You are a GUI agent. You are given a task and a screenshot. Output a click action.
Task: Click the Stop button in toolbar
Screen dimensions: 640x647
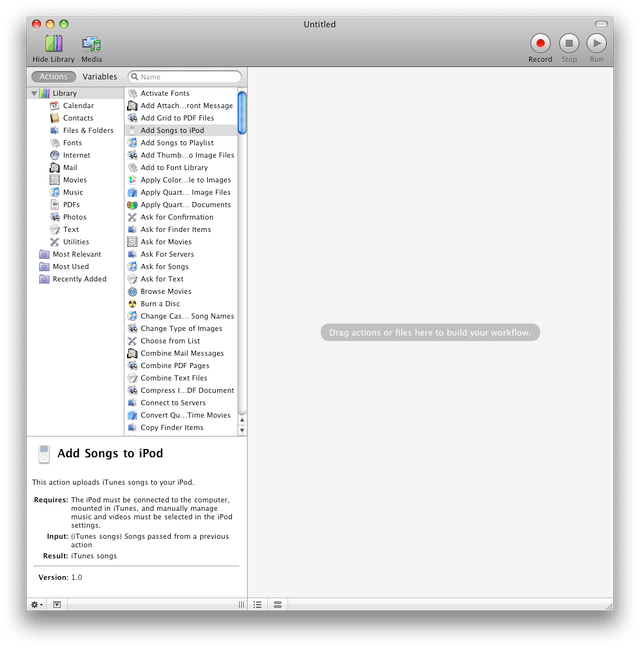(569, 43)
